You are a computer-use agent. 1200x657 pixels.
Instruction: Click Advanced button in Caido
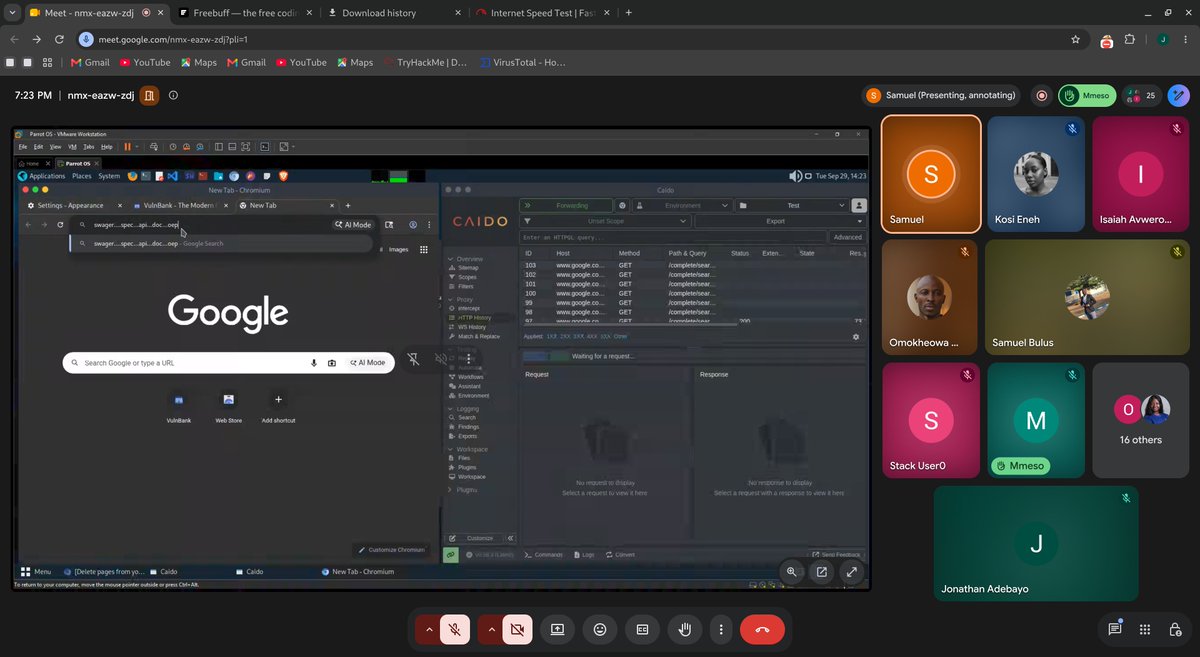847,237
